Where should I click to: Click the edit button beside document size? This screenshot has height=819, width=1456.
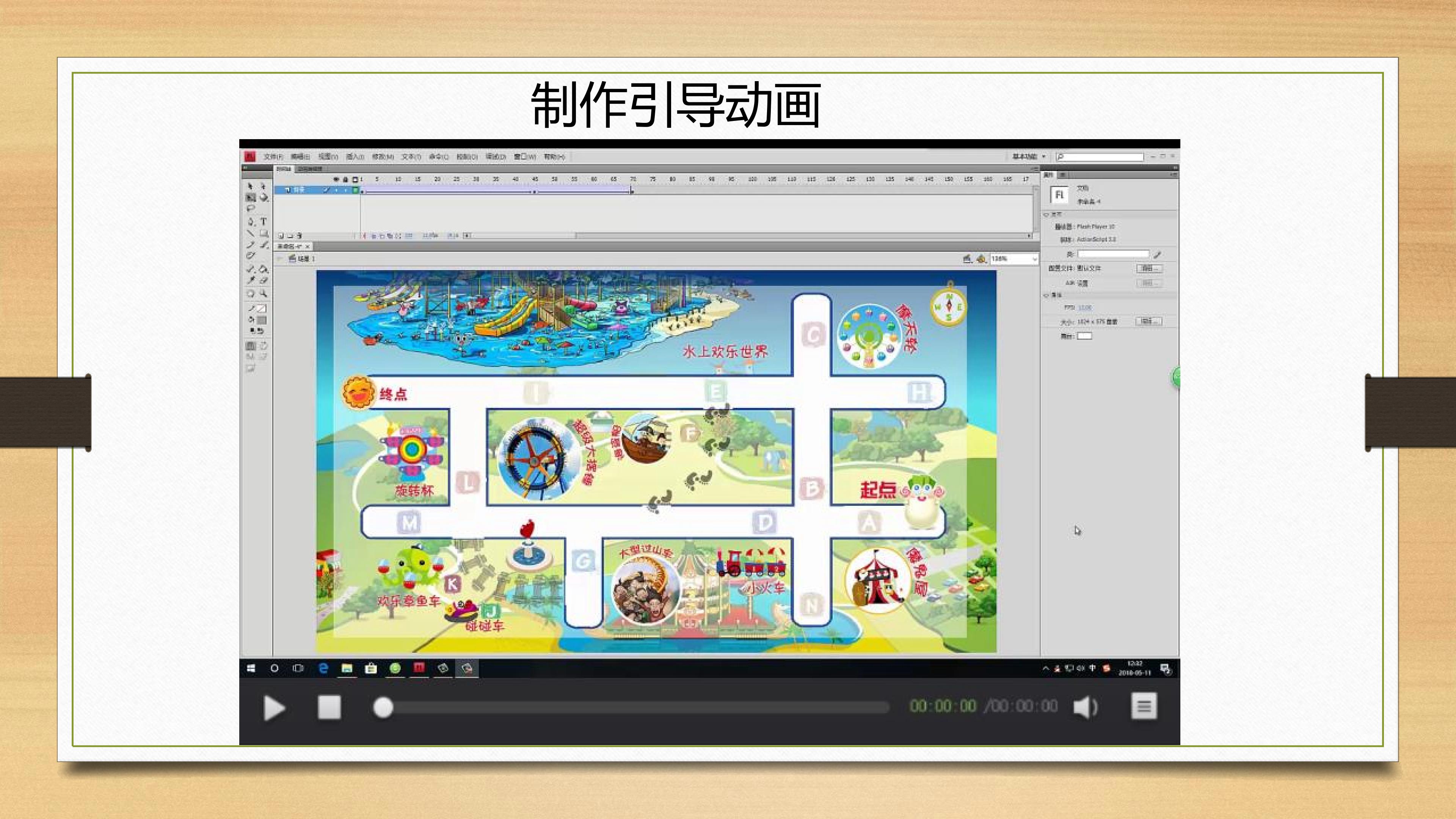[1149, 321]
